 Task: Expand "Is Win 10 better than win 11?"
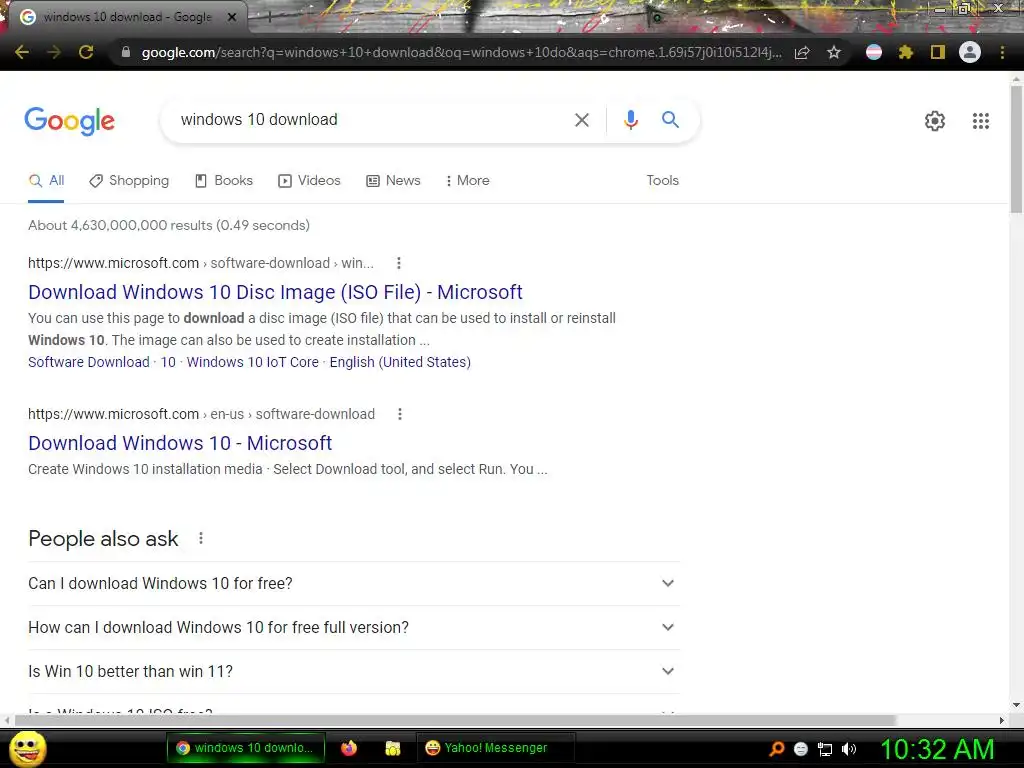(353, 671)
